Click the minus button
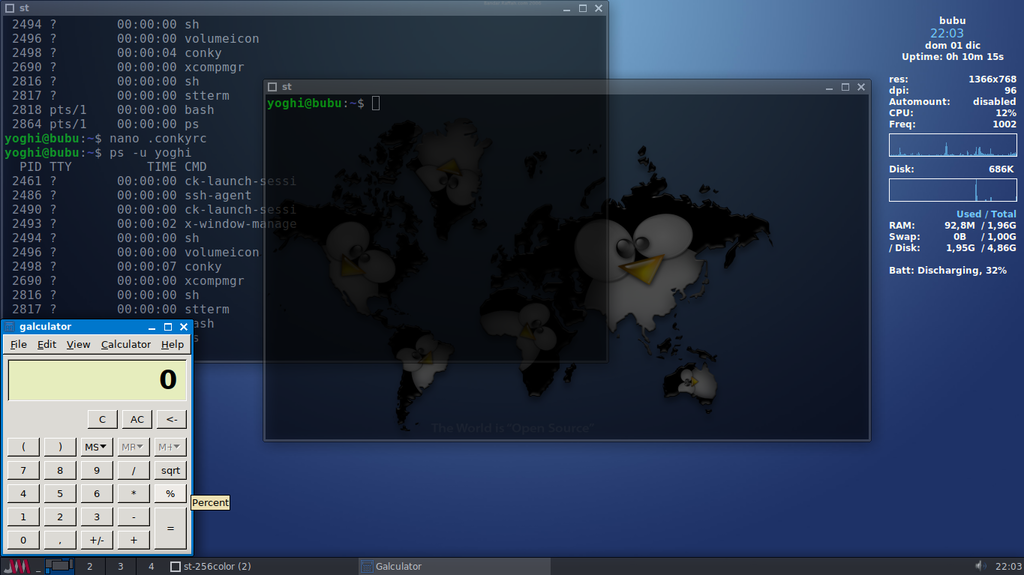This screenshot has height=575, width=1024. 133,517
